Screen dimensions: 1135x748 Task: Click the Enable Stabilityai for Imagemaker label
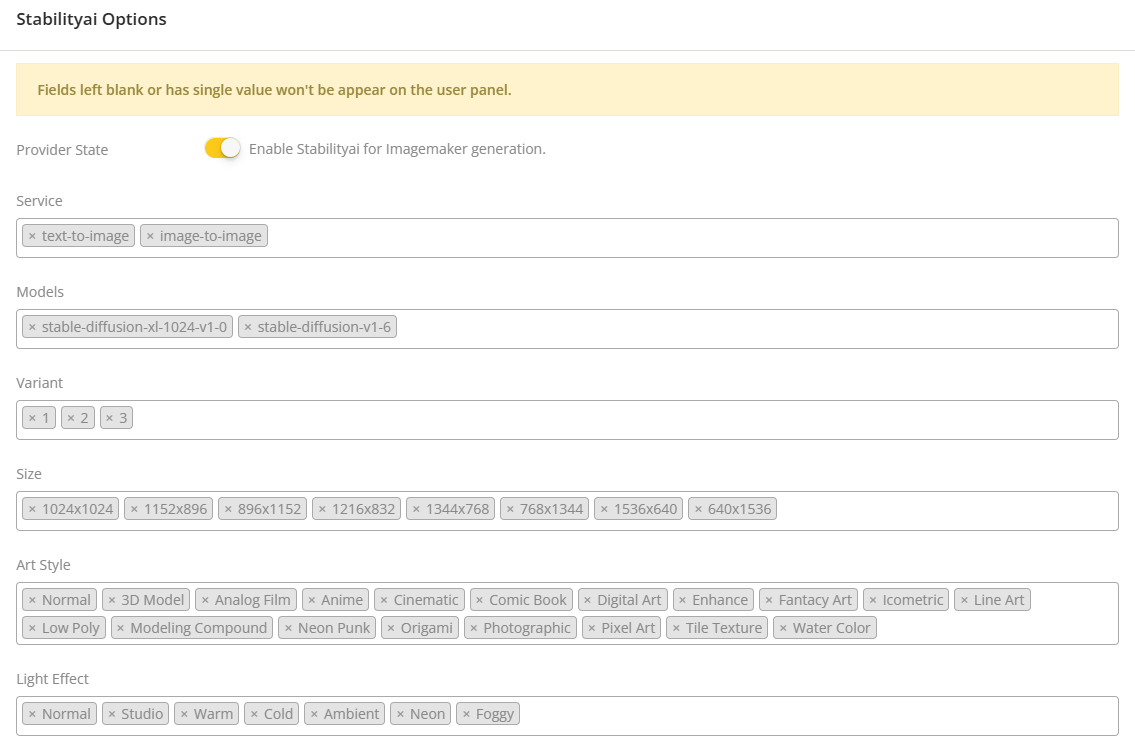coord(397,149)
